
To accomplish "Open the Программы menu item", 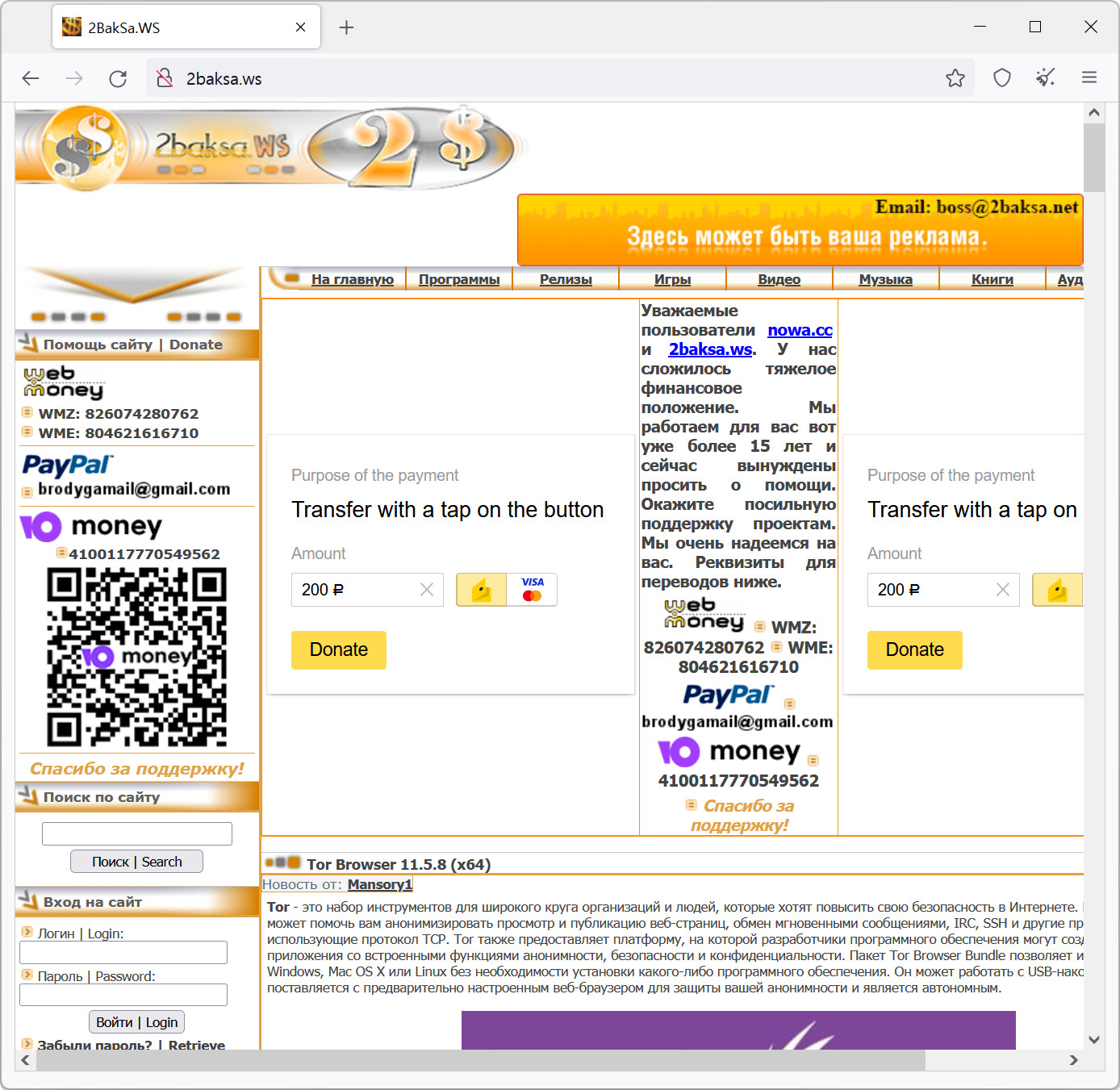I will (459, 279).
